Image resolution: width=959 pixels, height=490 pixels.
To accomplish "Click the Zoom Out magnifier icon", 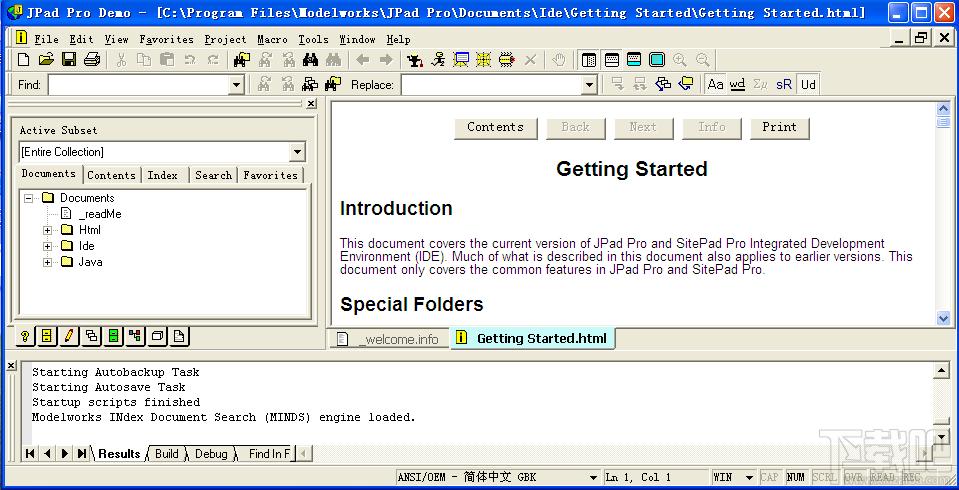I will pos(702,59).
